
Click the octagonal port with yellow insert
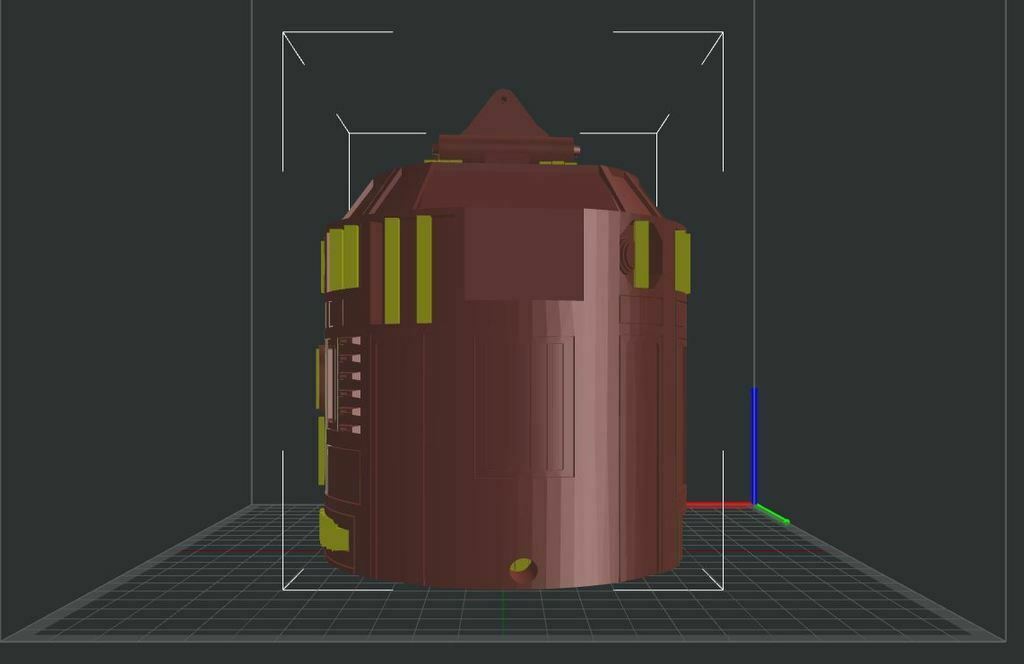pos(641,254)
